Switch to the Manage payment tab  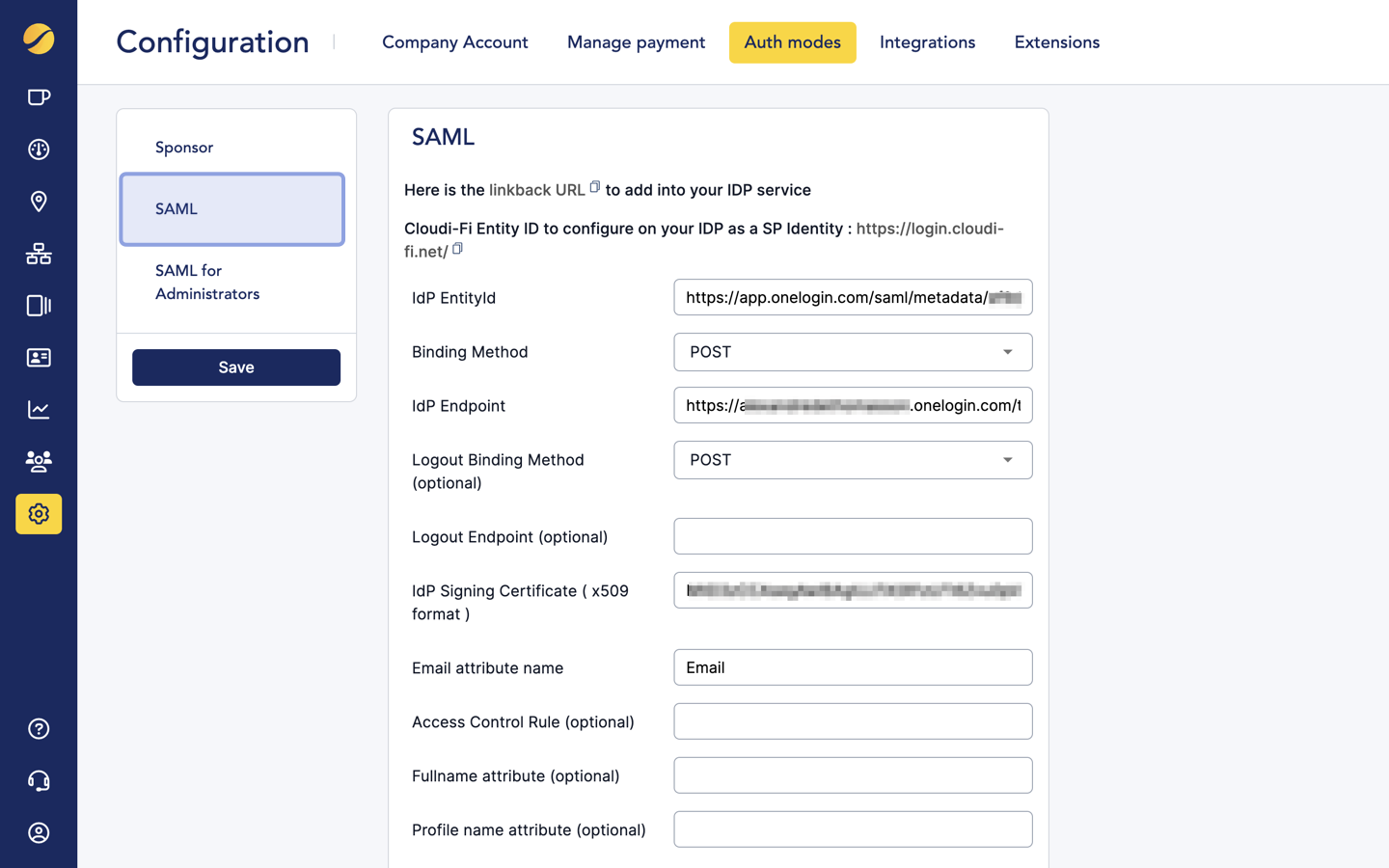pos(636,42)
